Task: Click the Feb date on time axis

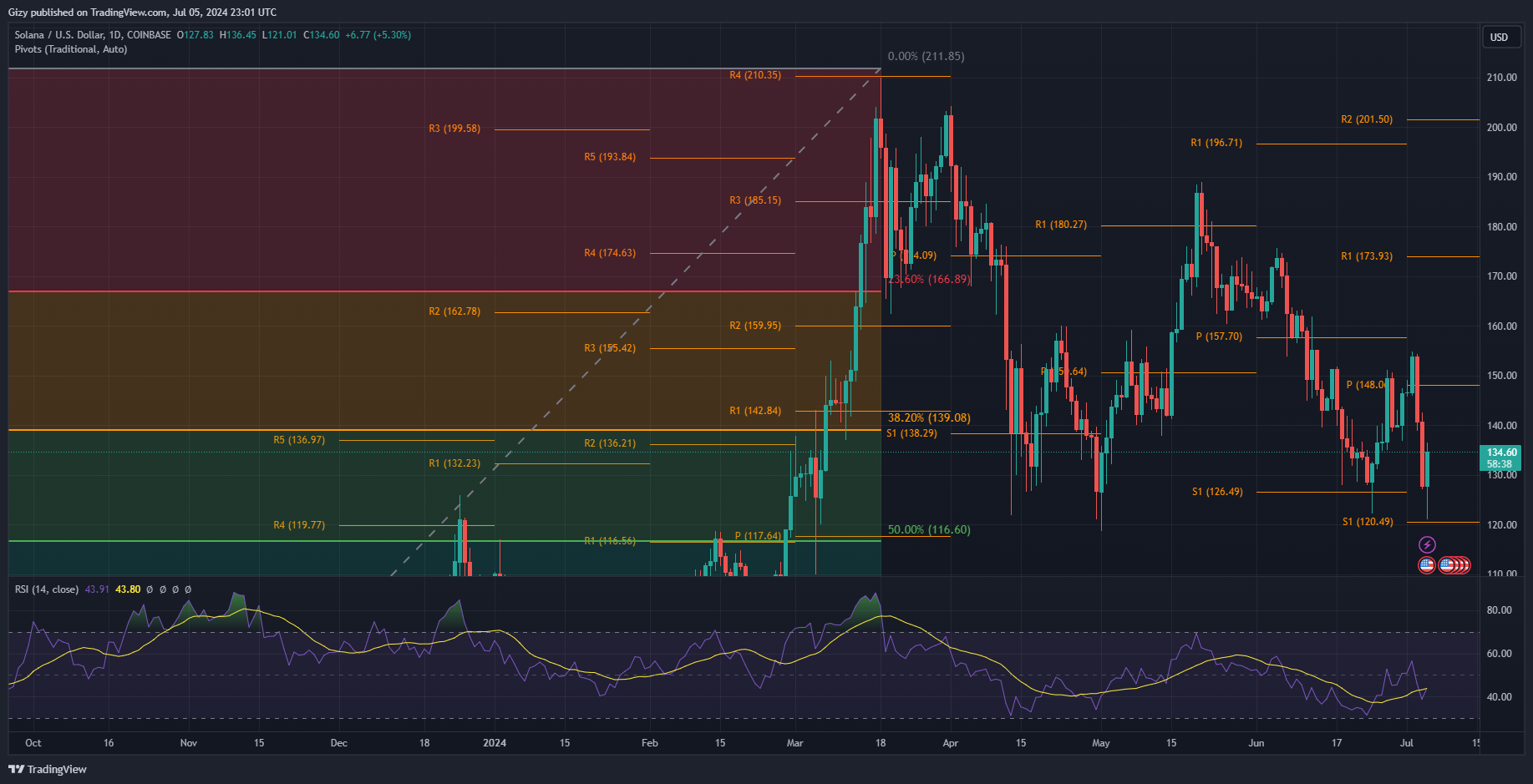Action: [x=650, y=743]
